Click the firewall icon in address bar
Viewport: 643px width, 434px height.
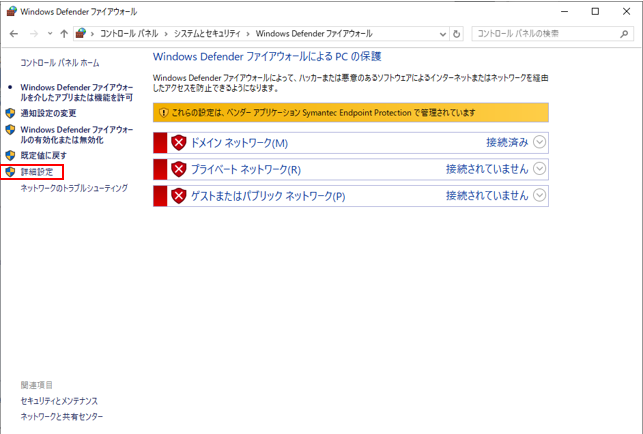[81, 33]
